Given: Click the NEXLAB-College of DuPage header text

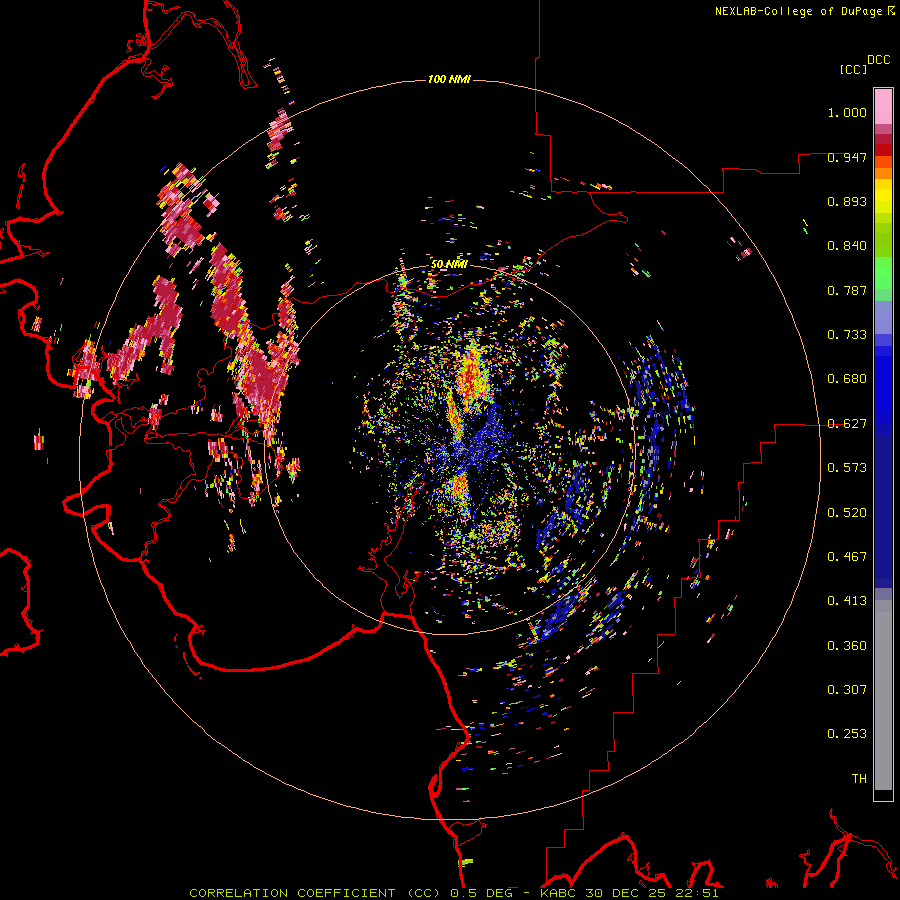Looking at the screenshot, I should click(798, 11).
